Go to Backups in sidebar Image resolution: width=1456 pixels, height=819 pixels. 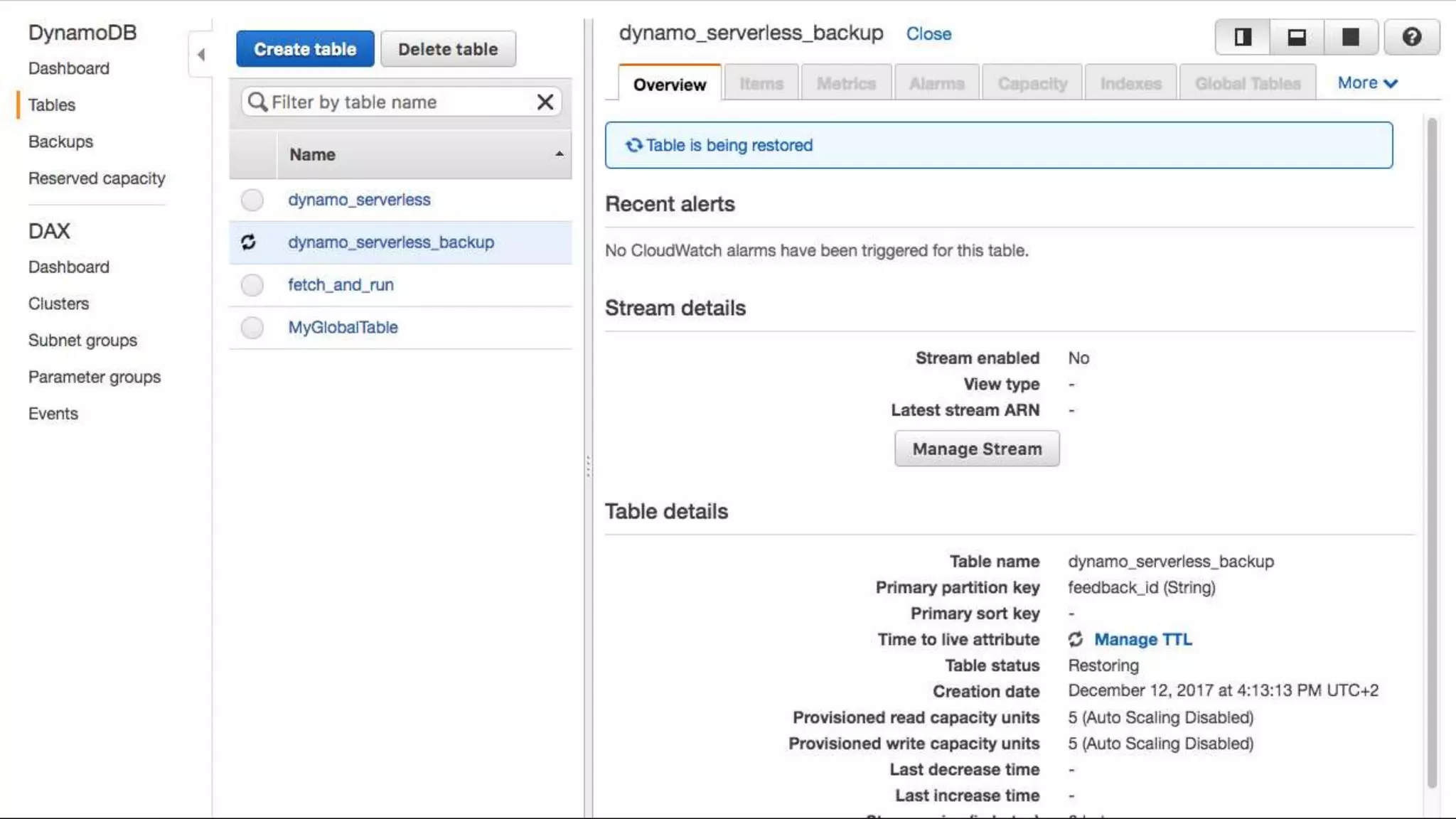[60, 141]
